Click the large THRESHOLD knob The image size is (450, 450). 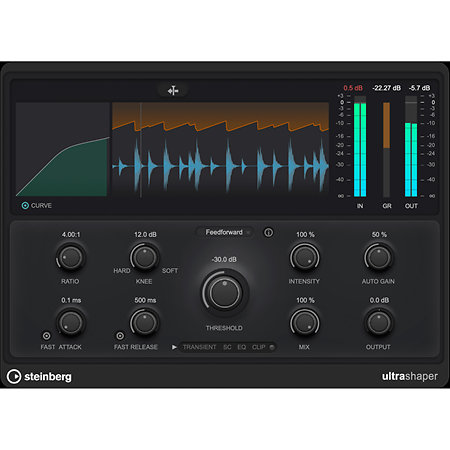point(225,293)
